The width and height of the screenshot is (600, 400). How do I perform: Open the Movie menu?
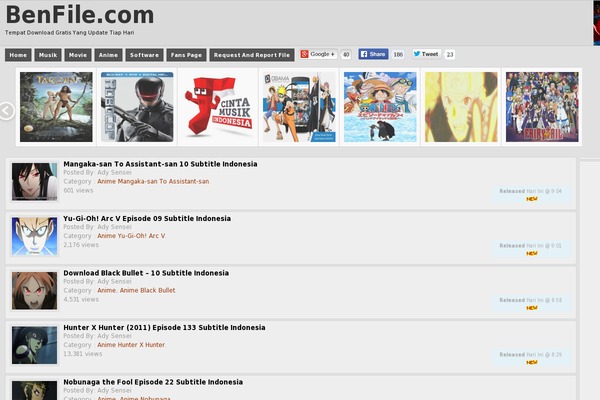pyautogui.click(x=78, y=55)
